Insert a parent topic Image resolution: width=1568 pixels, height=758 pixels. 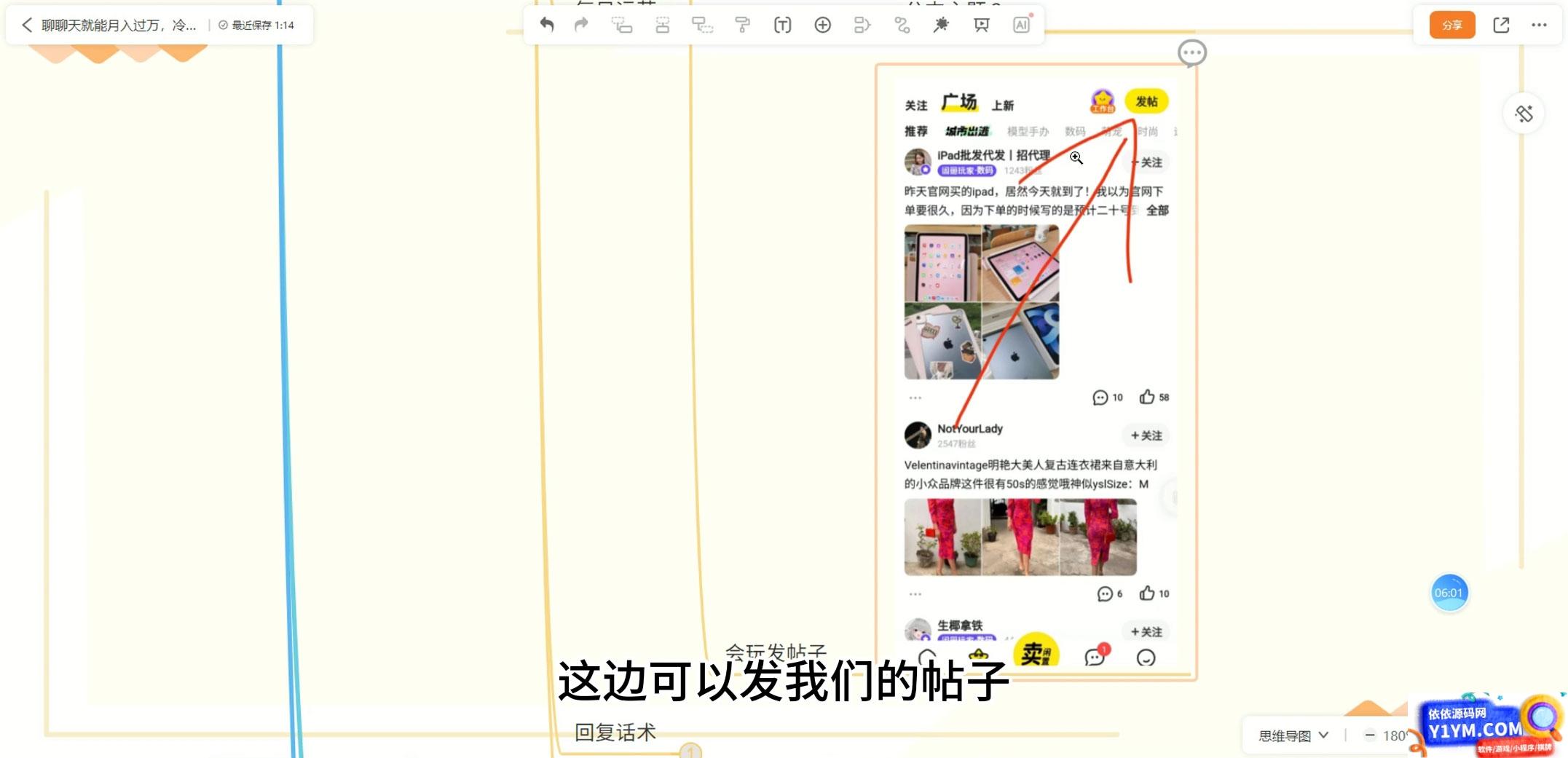[x=702, y=25]
